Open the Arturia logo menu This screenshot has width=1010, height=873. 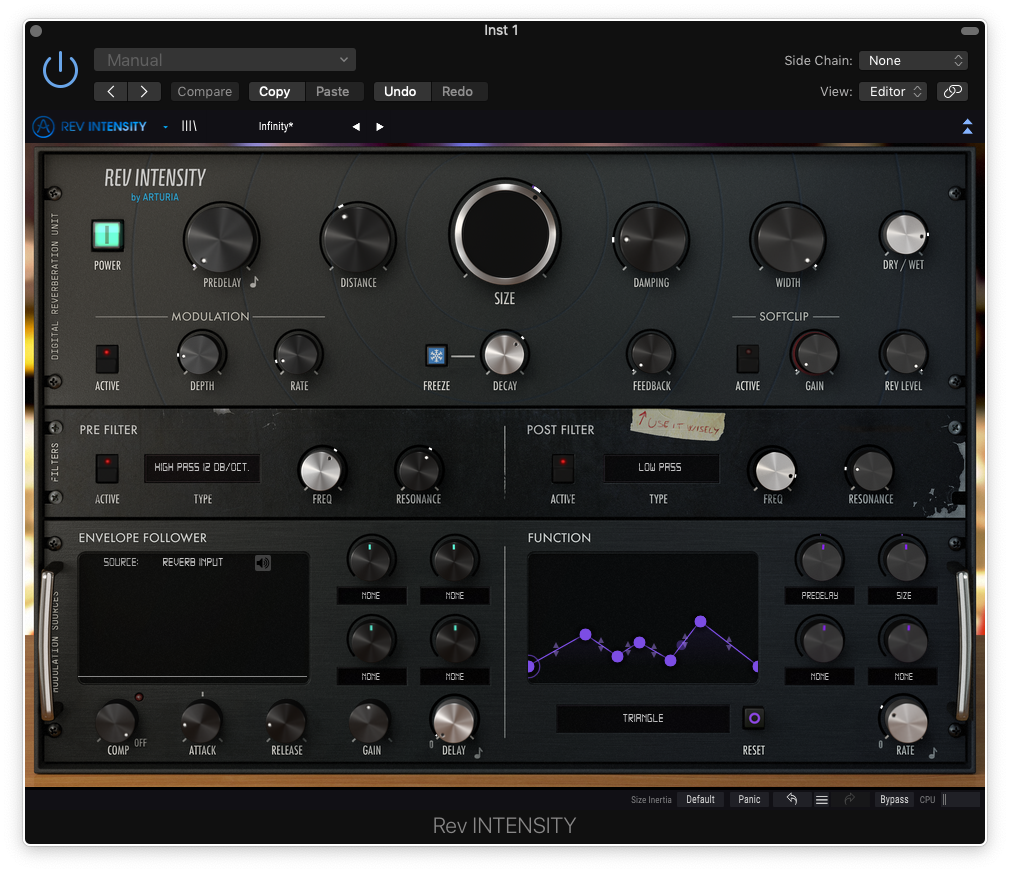(43, 126)
